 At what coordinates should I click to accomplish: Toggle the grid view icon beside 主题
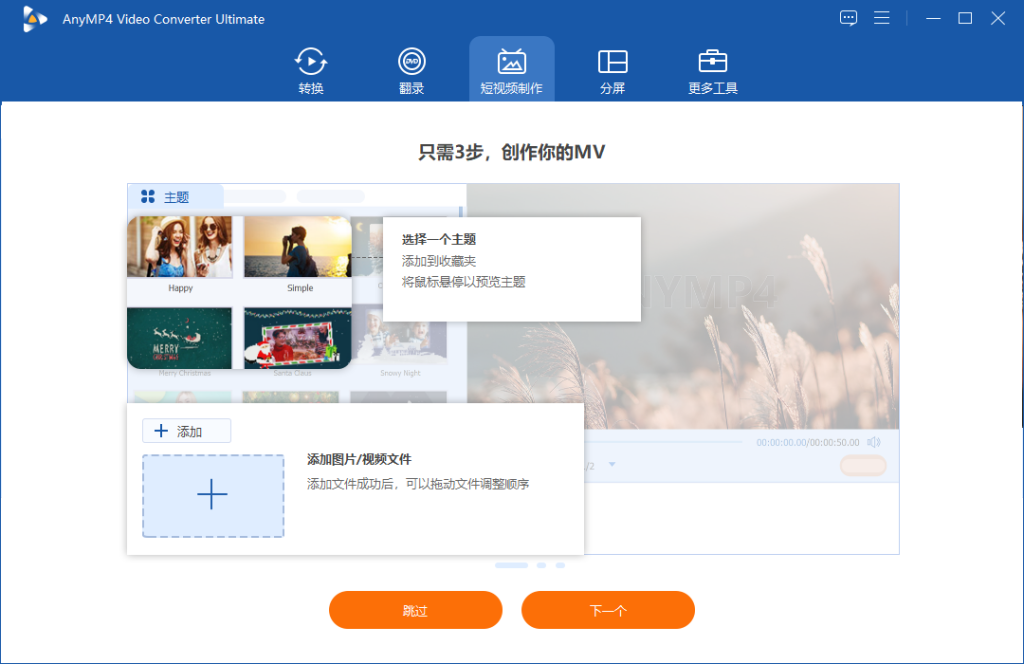[146, 196]
